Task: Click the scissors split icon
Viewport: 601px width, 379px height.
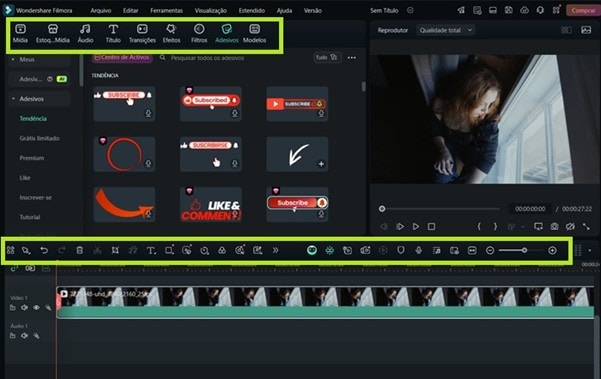Action: tap(97, 250)
